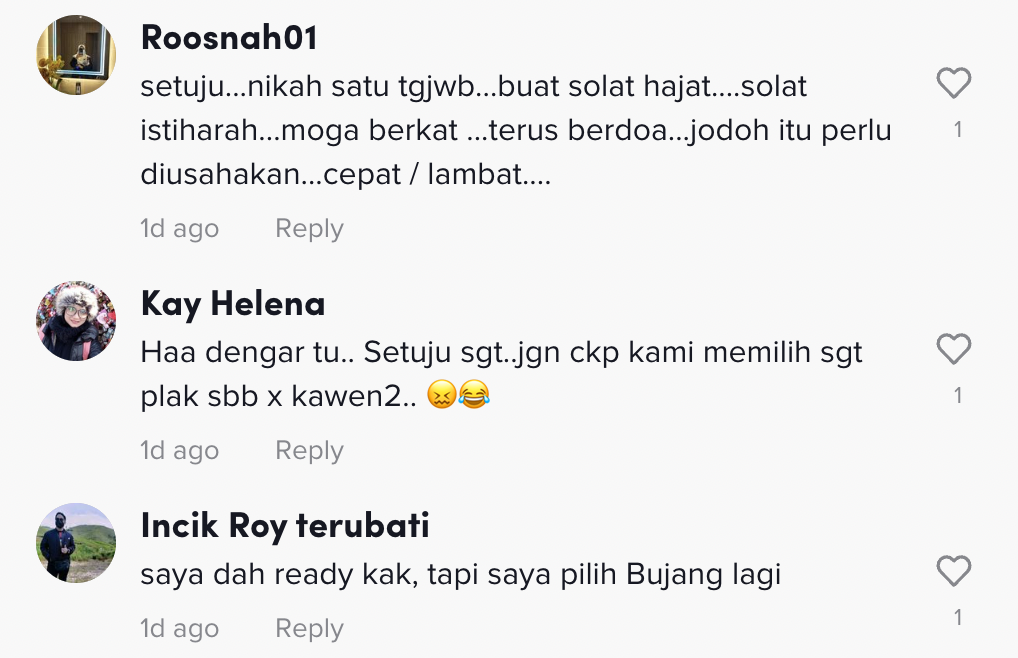Select the comment text starting 'setuju...nikah satu'
The width and height of the screenshot is (1018, 658).
(516, 130)
